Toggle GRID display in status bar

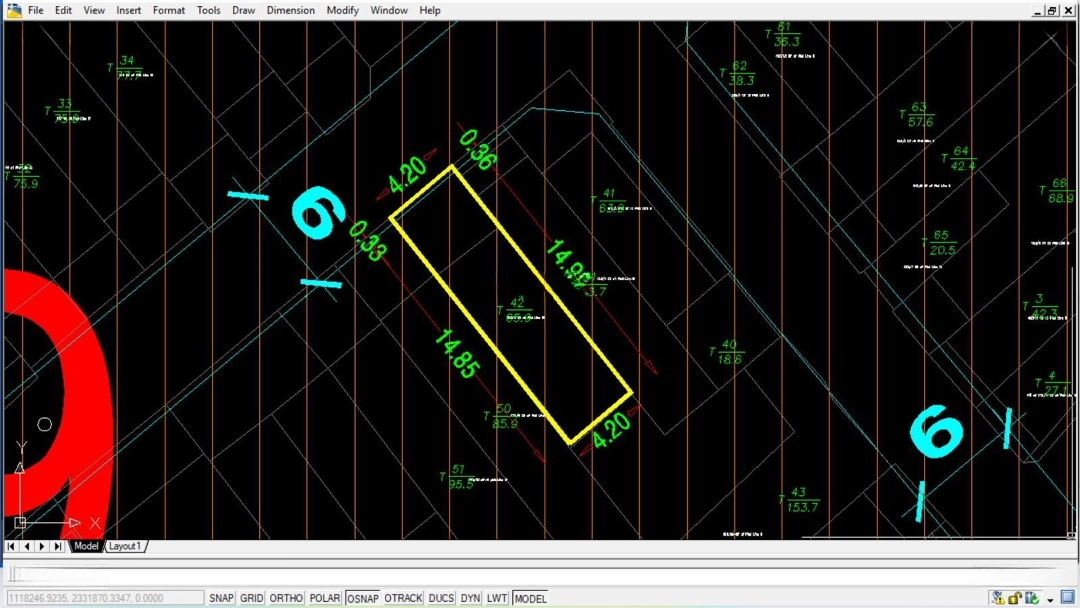[x=252, y=598]
